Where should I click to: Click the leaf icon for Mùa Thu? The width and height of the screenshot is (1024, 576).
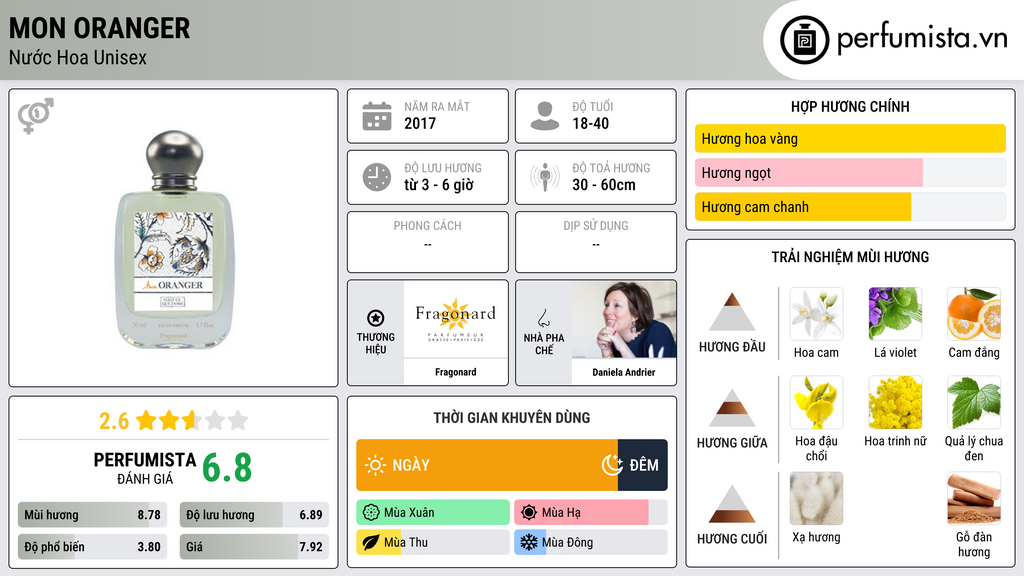[371, 542]
